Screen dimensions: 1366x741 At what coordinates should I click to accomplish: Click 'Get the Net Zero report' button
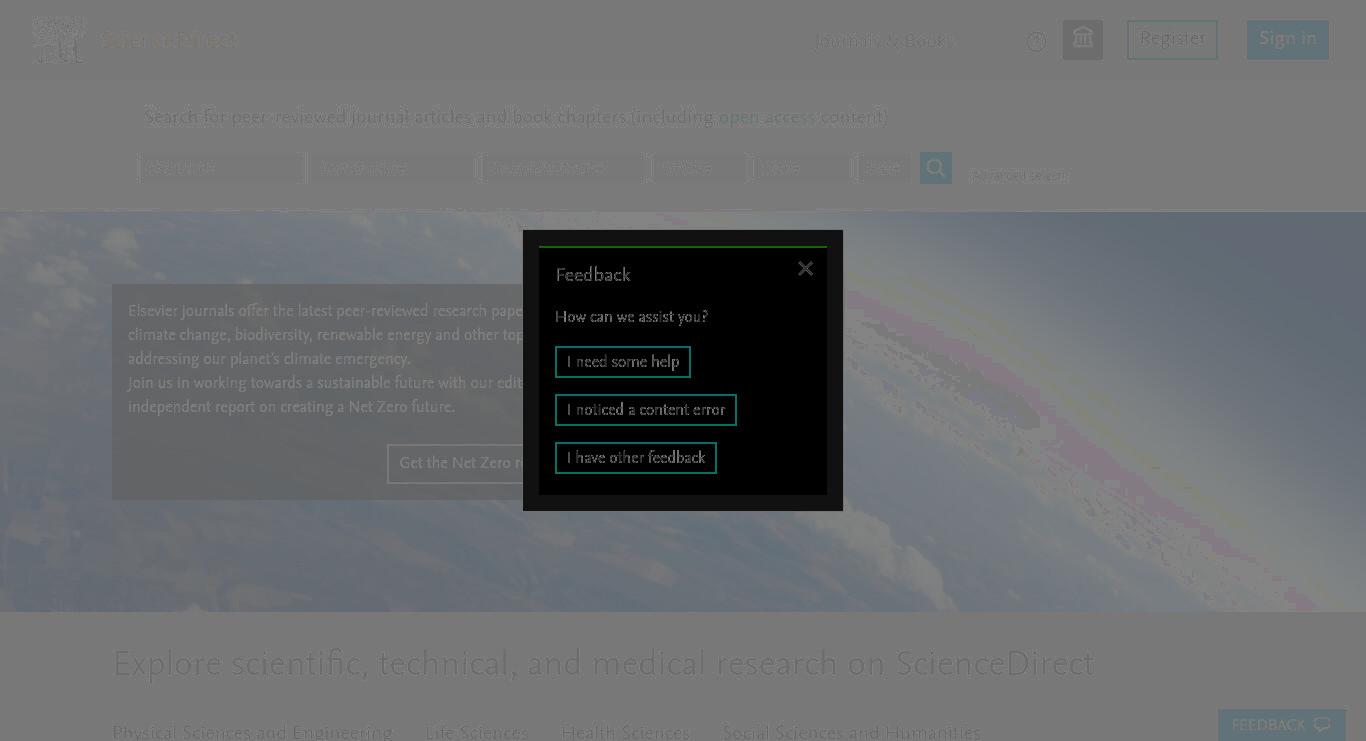pos(455,463)
